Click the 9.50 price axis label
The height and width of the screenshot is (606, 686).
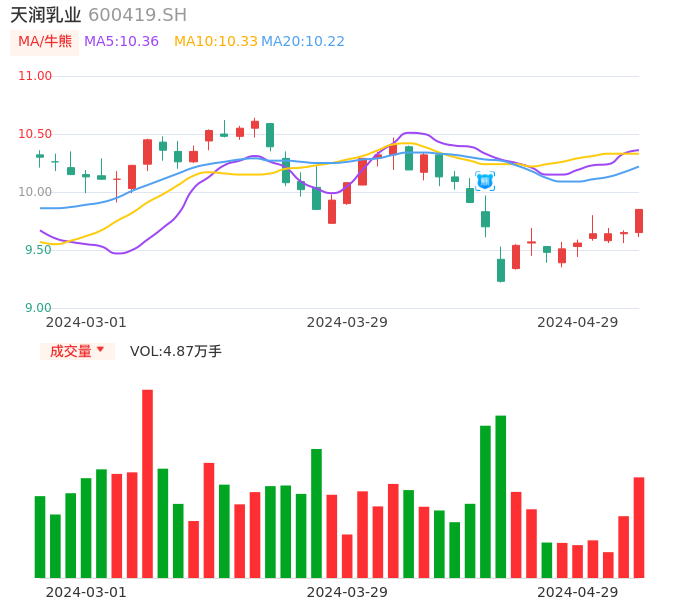(x=38, y=250)
